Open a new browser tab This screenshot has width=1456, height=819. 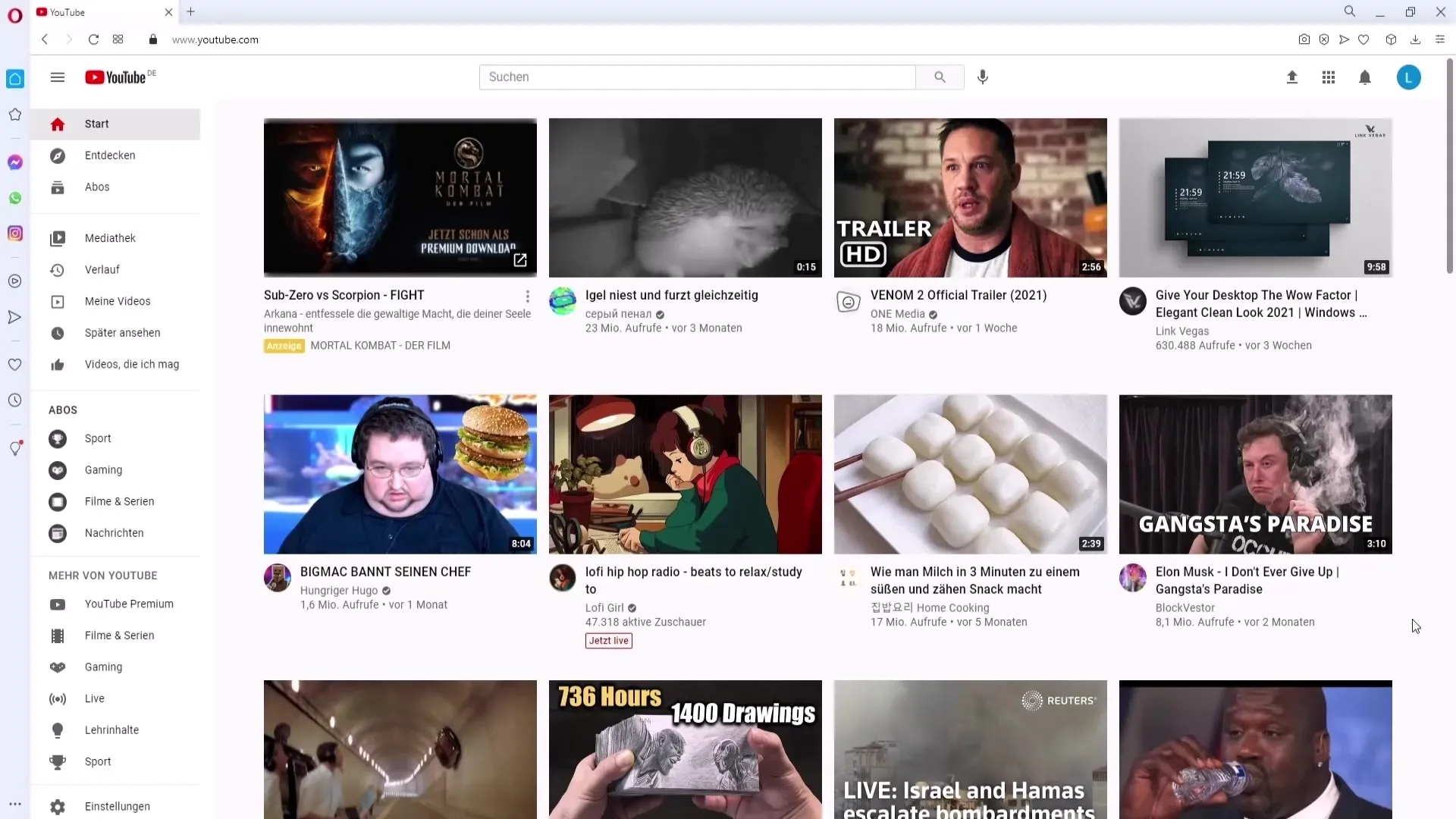point(191,12)
